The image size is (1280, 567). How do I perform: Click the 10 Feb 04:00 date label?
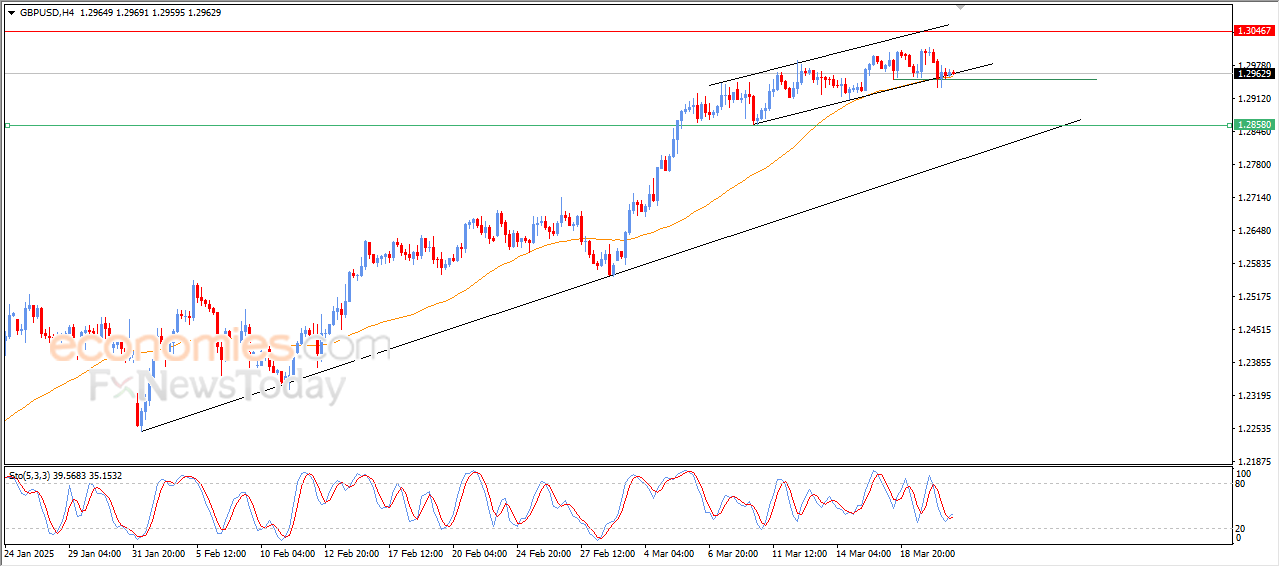(x=285, y=552)
